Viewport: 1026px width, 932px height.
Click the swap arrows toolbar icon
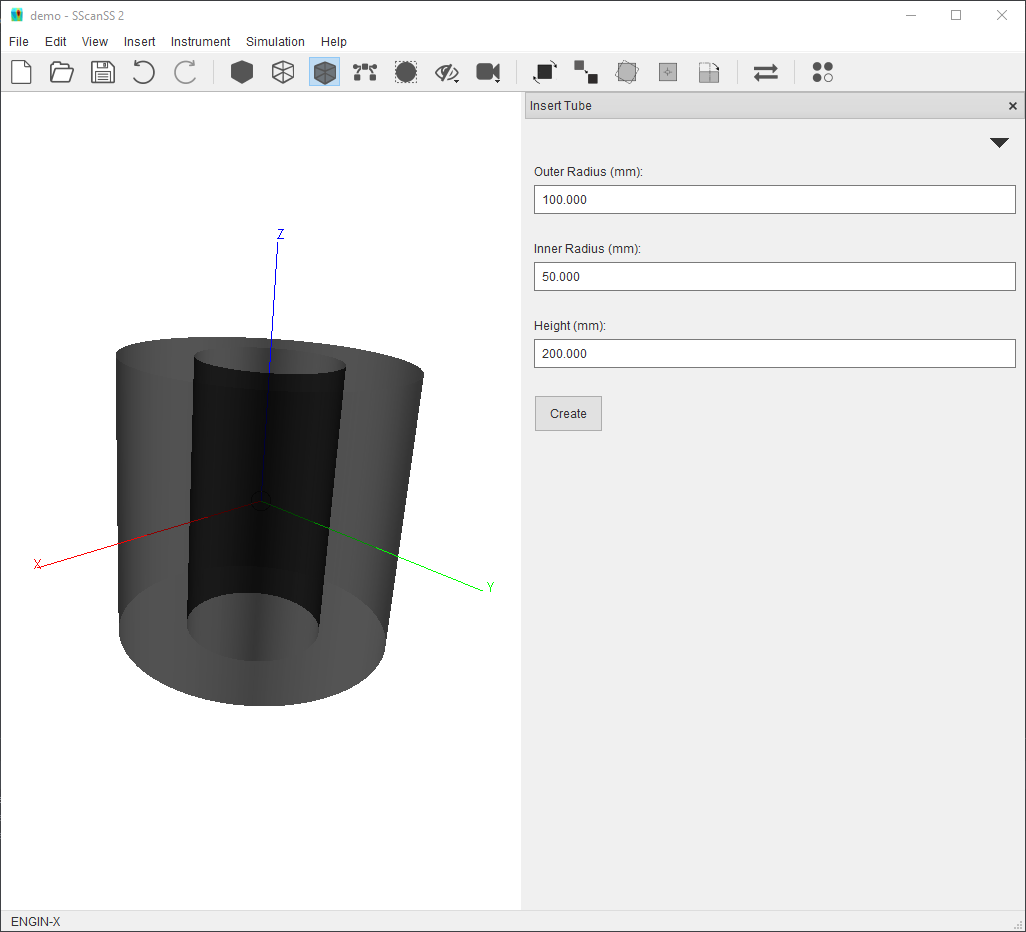(766, 72)
